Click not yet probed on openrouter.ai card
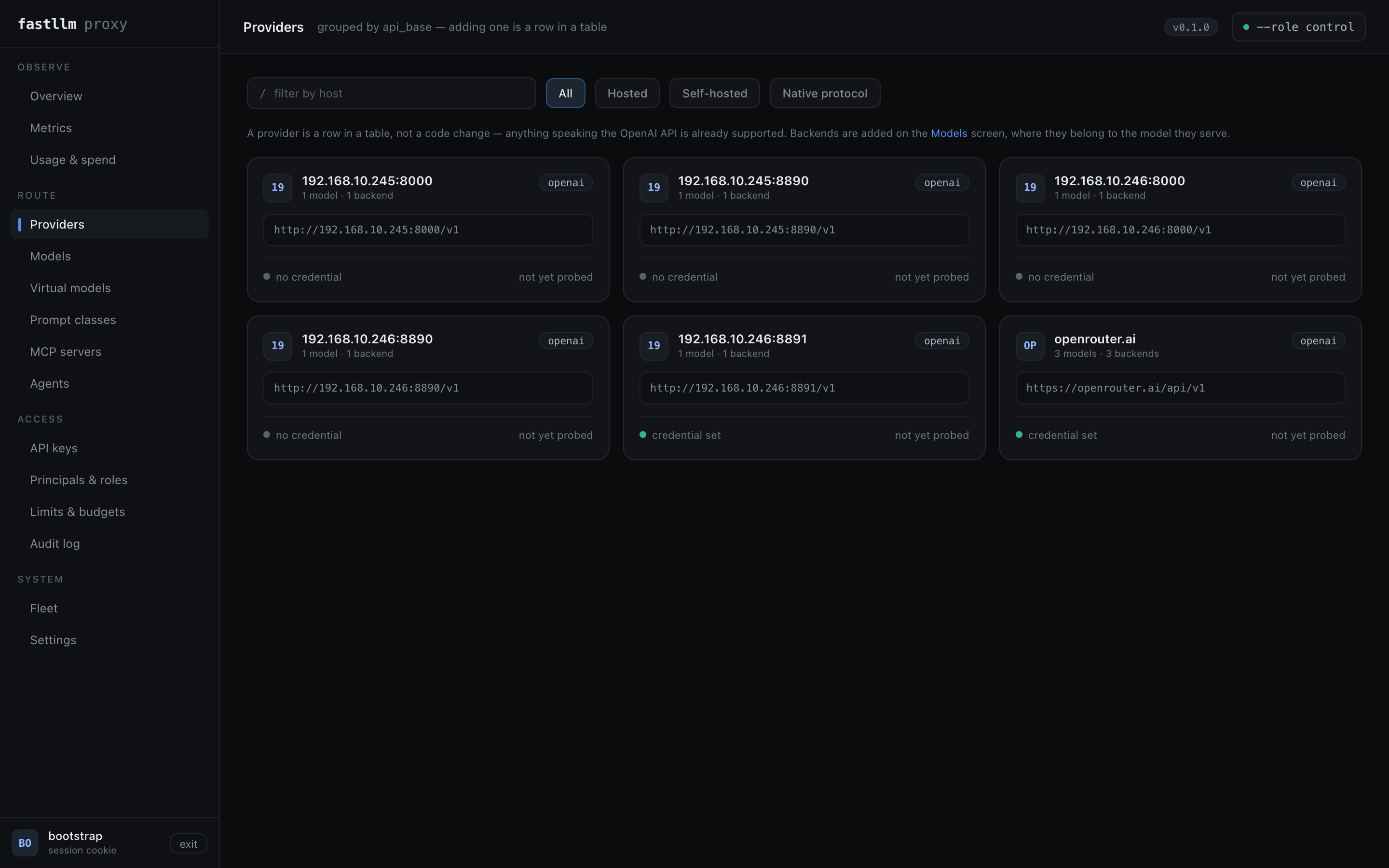 [x=1308, y=435]
